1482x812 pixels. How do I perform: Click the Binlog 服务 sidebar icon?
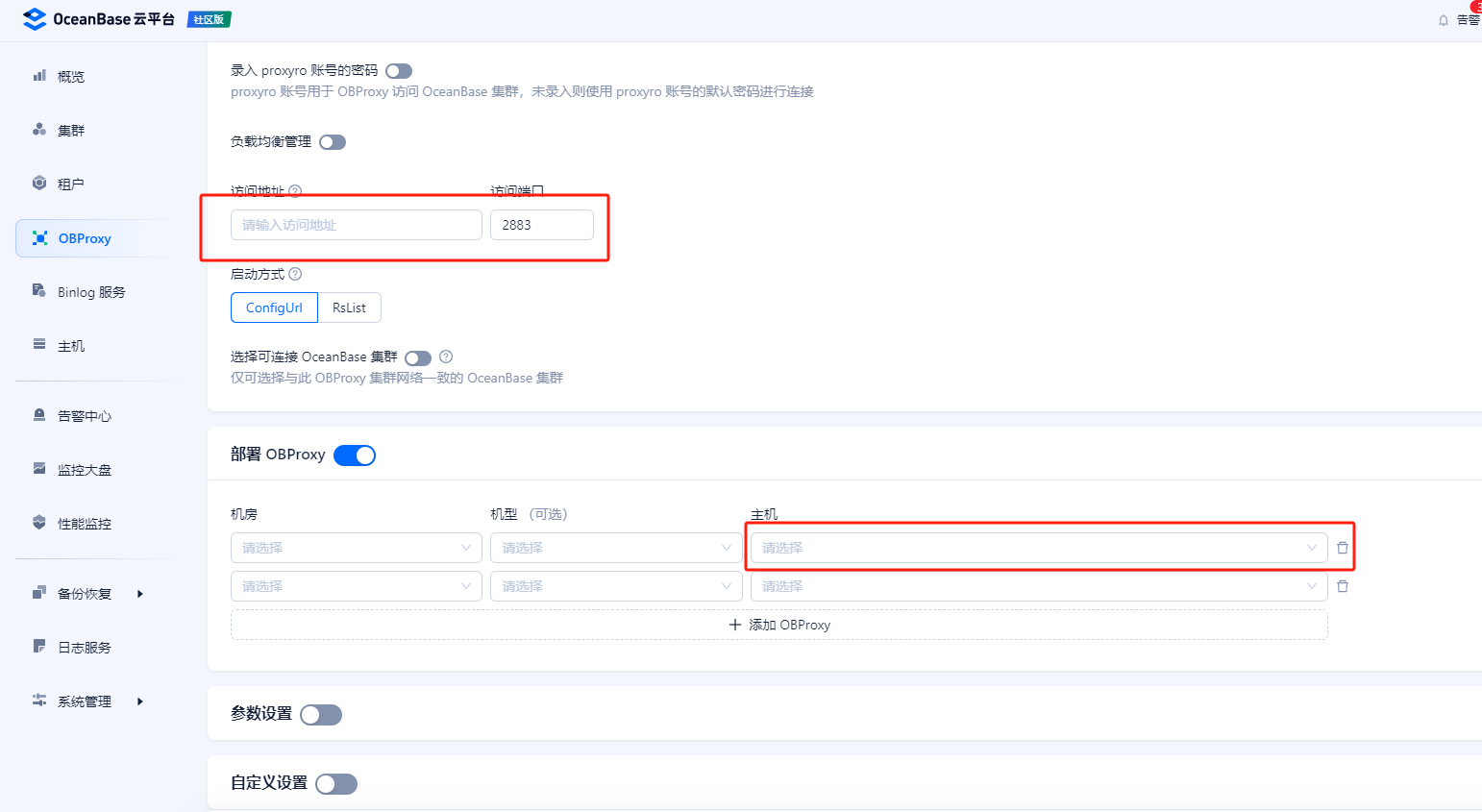point(39,290)
